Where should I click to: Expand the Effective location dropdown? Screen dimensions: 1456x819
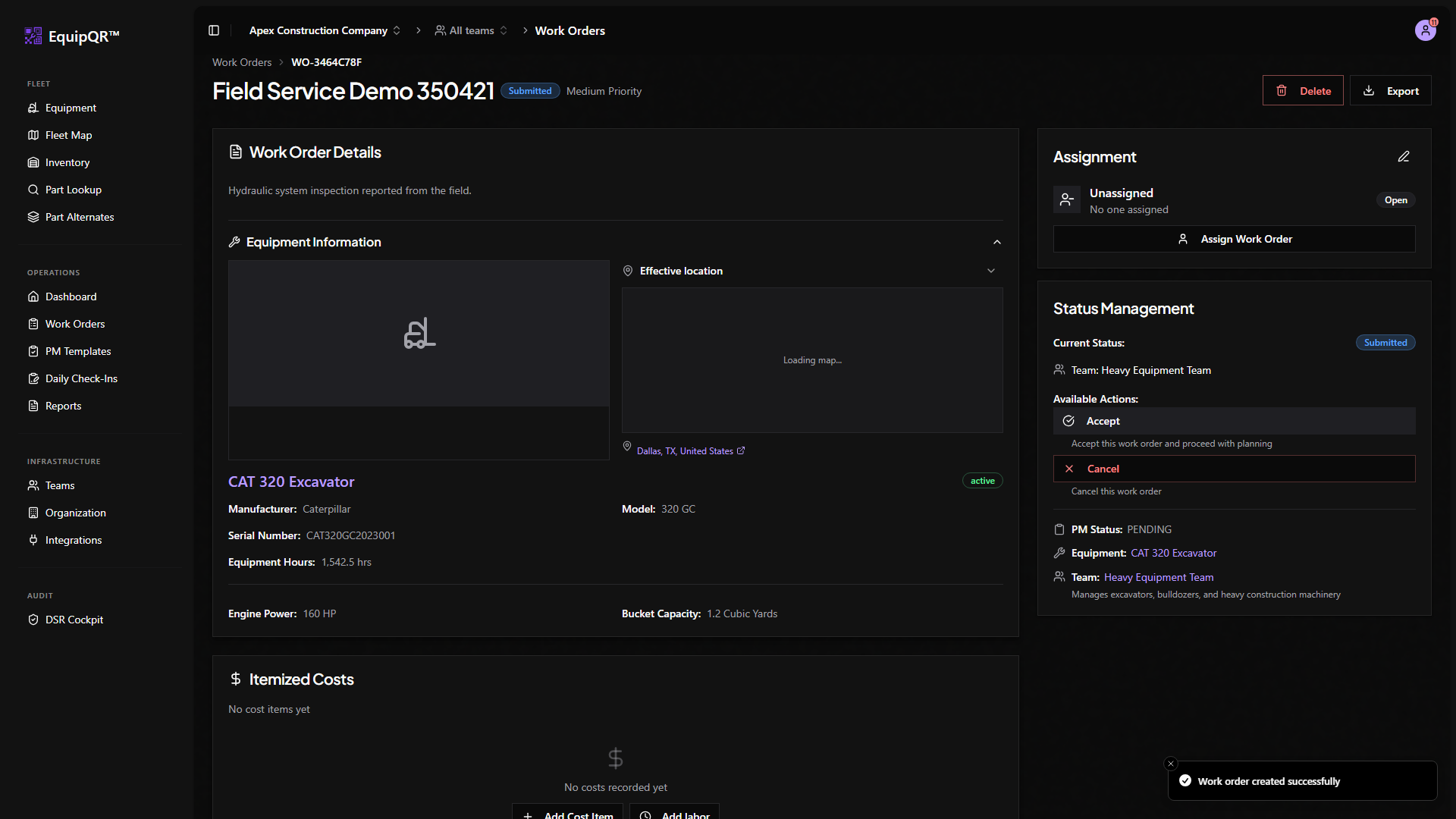990,271
